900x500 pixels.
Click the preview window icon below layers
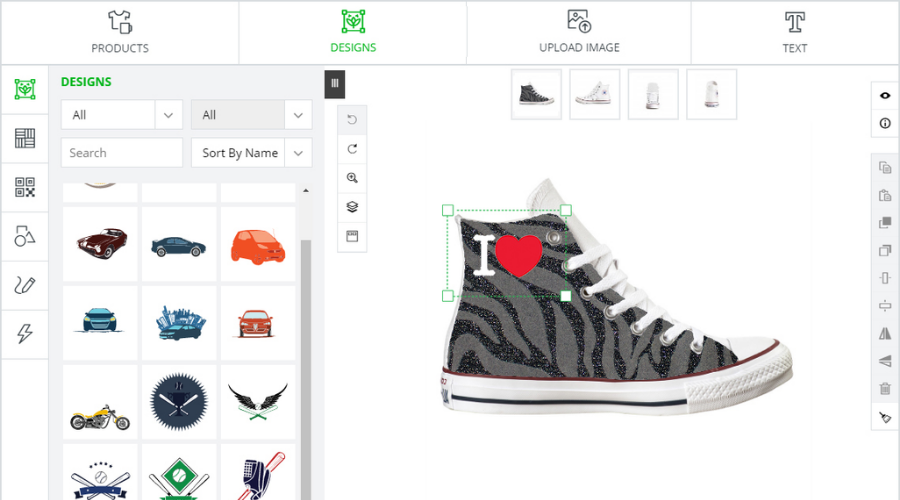(352, 236)
